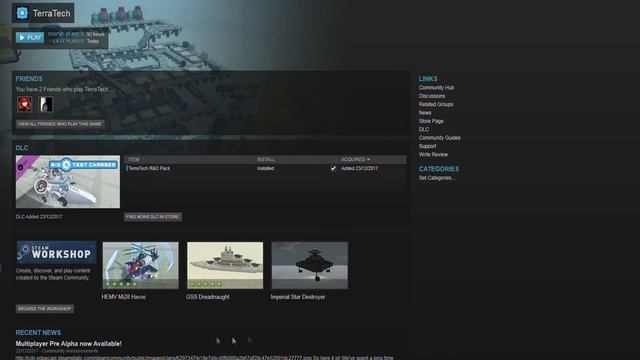The width and height of the screenshot is (640, 360).
Task: Open HEMV Mi28 Havoc workshop thumbnail
Action: tap(140, 265)
